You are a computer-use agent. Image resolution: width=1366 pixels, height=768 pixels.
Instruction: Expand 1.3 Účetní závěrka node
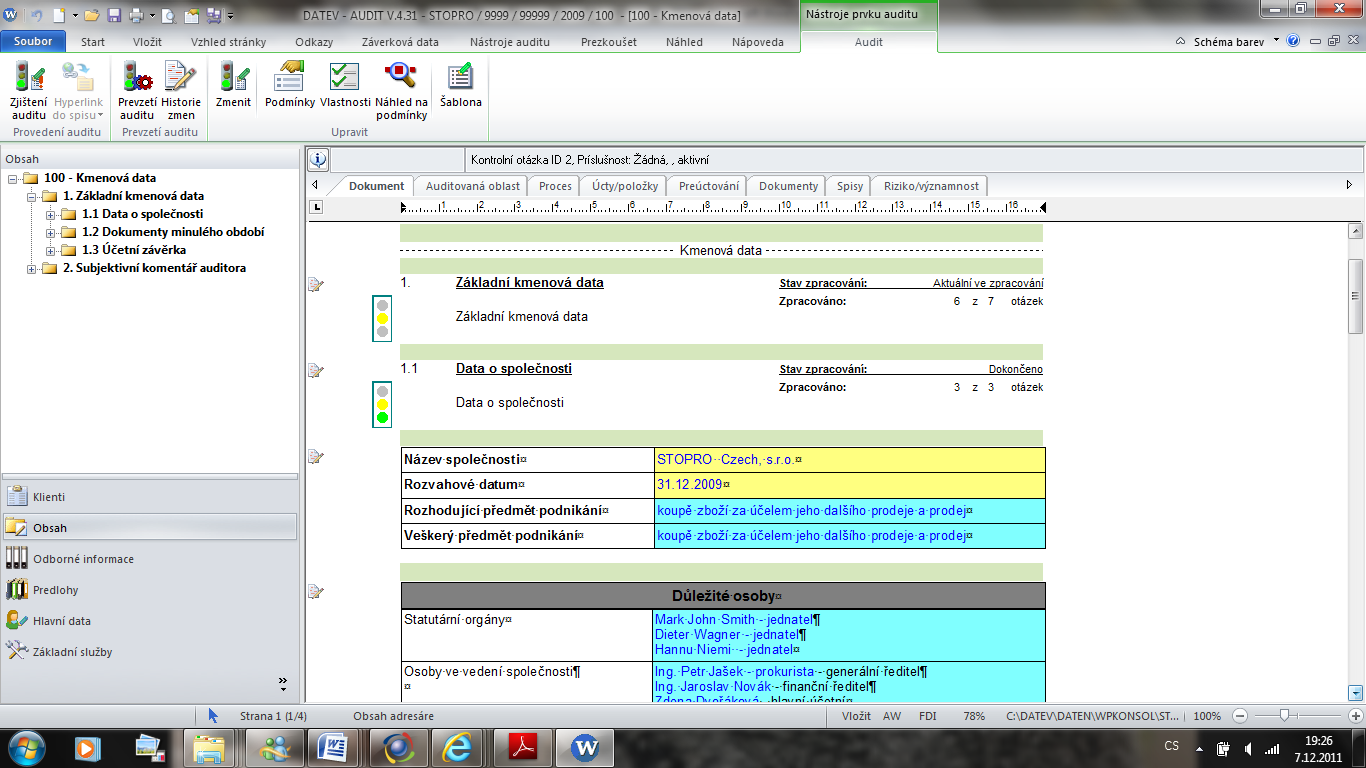tap(50, 251)
